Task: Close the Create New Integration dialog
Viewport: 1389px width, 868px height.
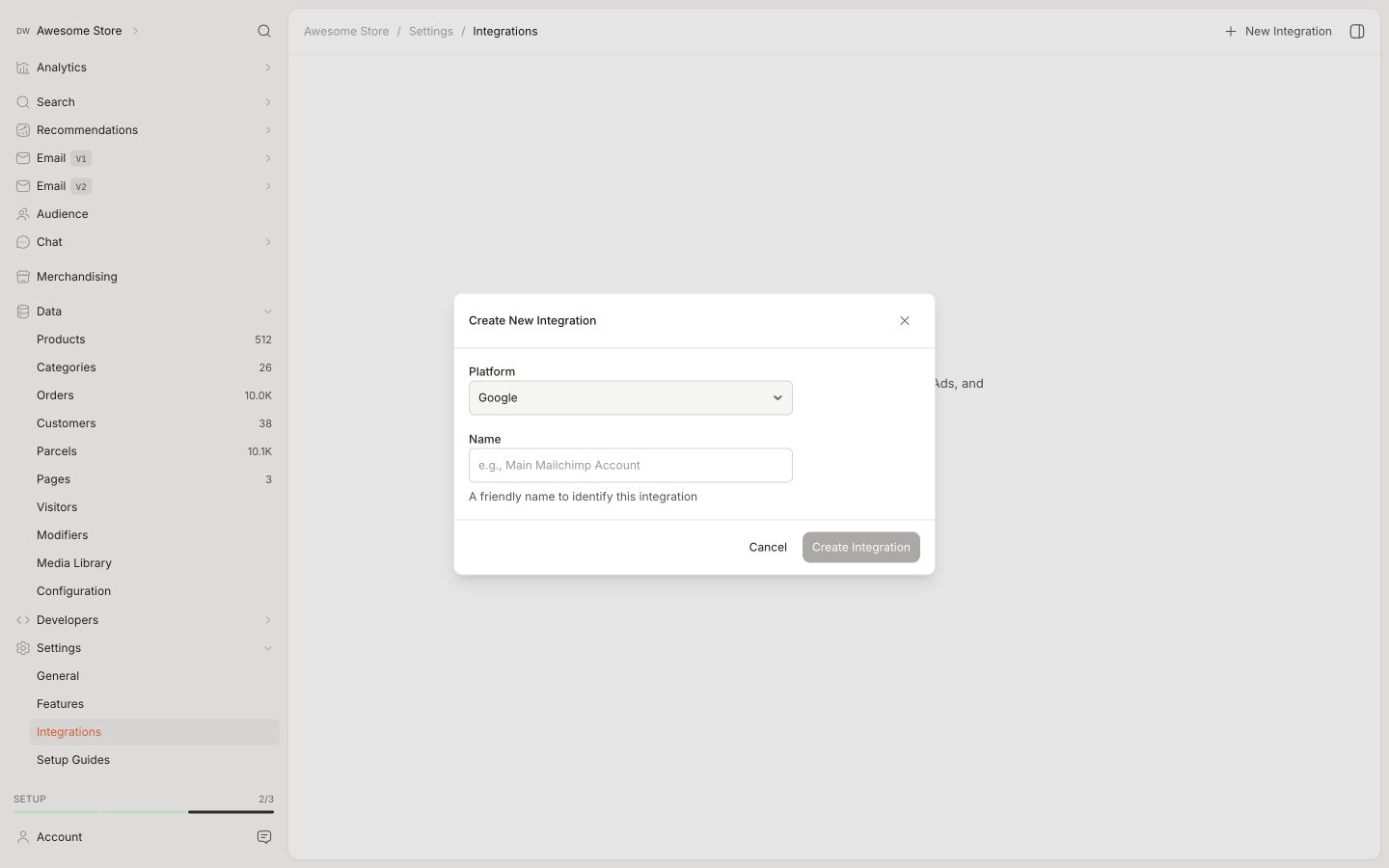Action: (x=905, y=321)
